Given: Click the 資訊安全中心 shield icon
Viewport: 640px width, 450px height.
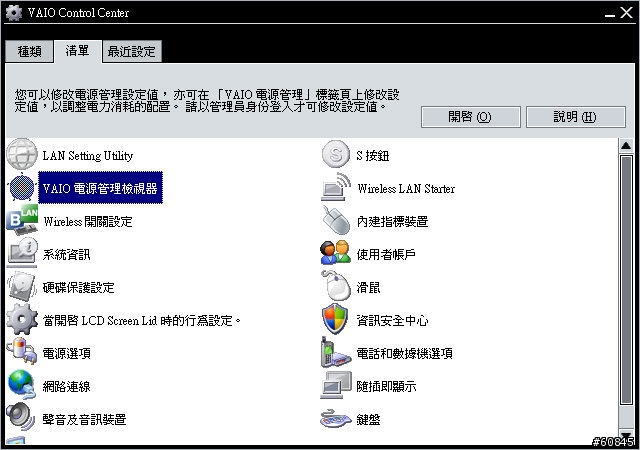Looking at the screenshot, I should pyautogui.click(x=335, y=319).
